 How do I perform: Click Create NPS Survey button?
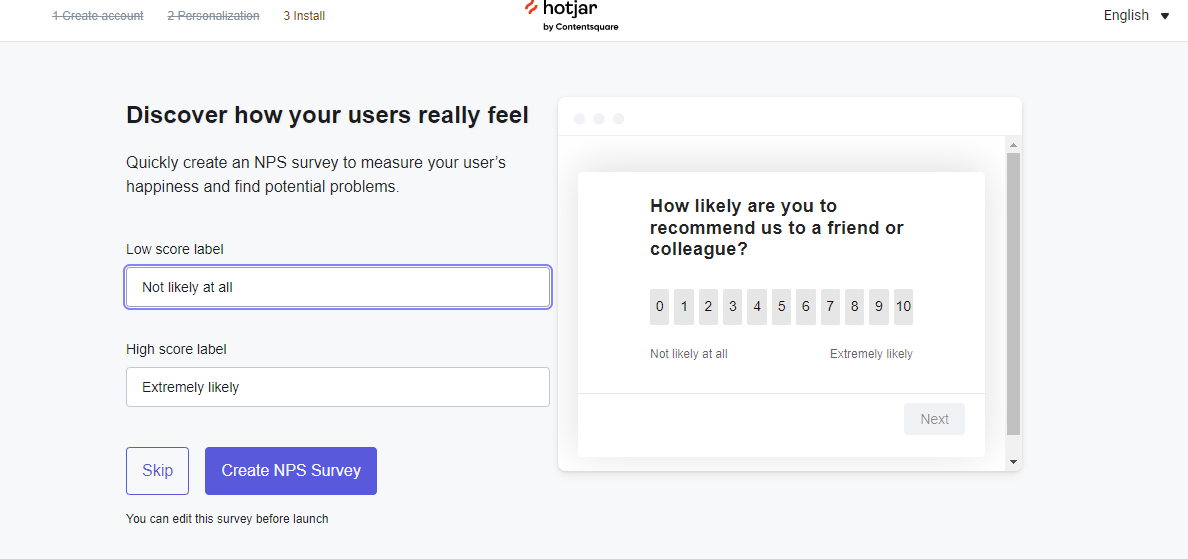tap(291, 470)
